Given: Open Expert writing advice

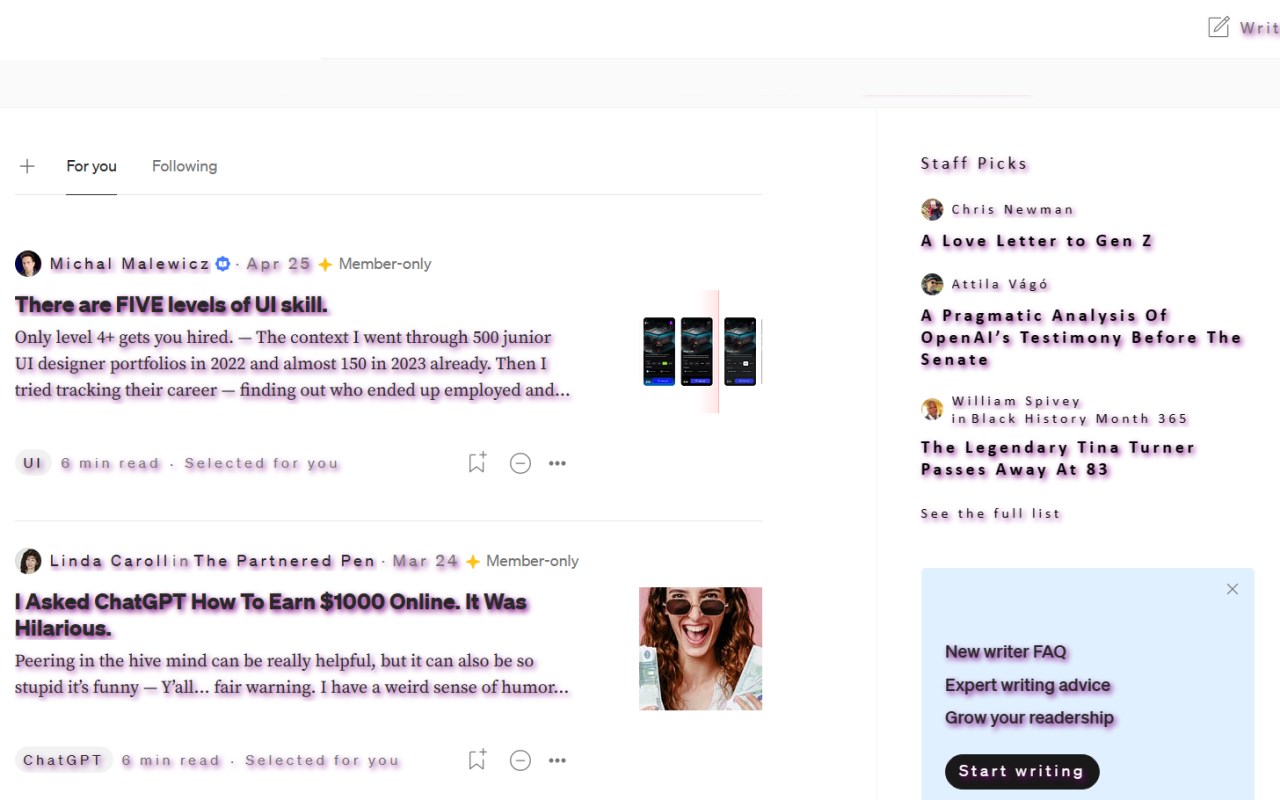Looking at the screenshot, I should [x=1028, y=685].
